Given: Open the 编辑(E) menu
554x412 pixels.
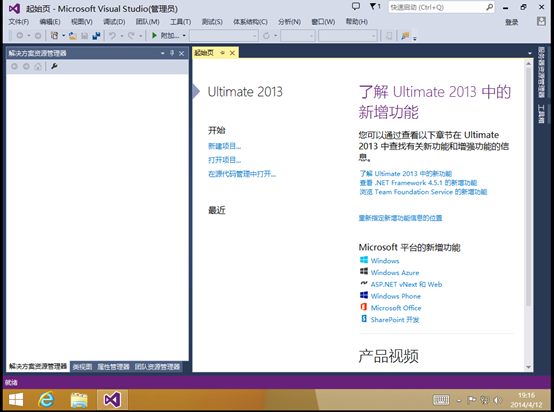Looking at the screenshot, I should pos(50,22).
